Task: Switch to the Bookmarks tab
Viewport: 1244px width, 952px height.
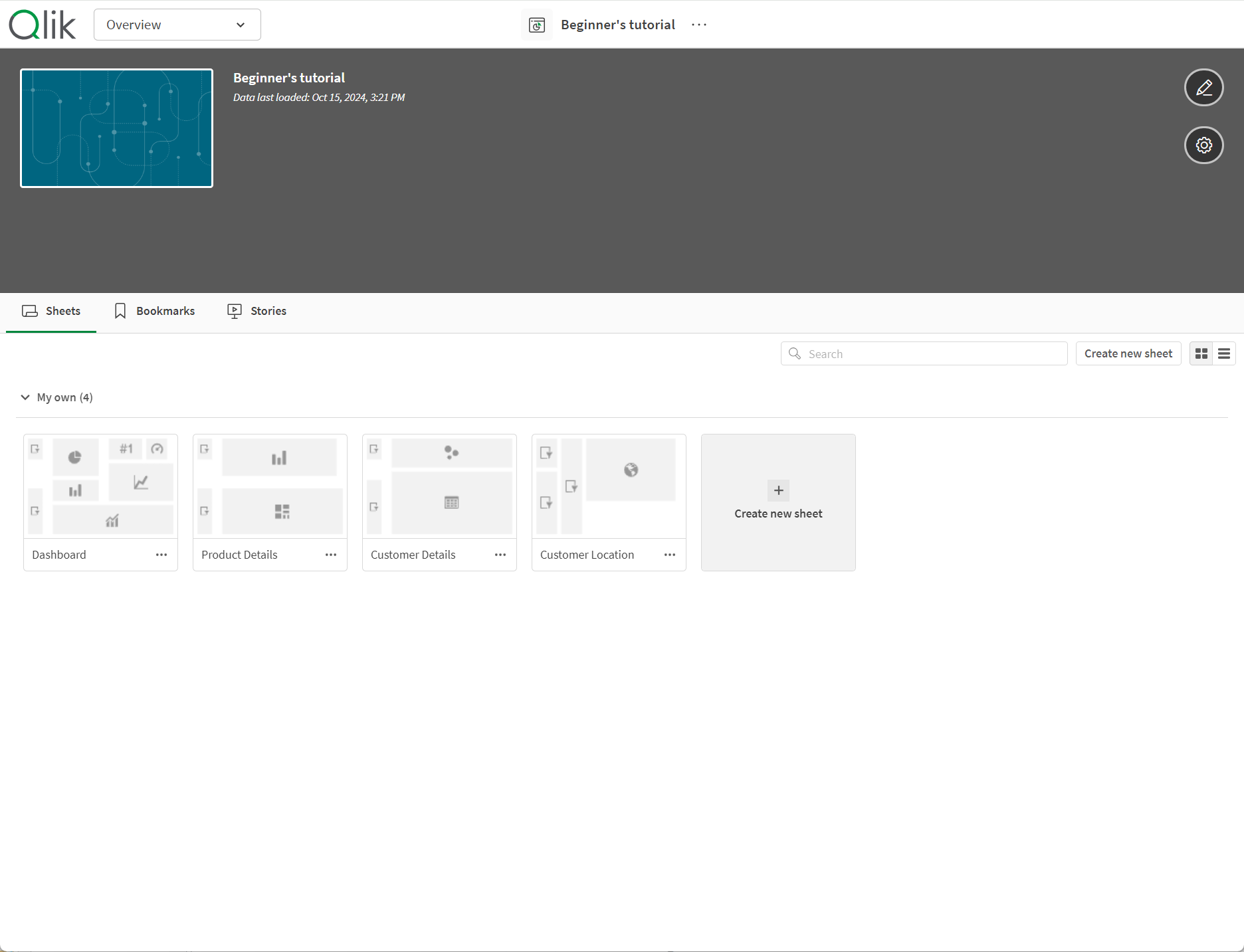Action: click(x=154, y=311)
